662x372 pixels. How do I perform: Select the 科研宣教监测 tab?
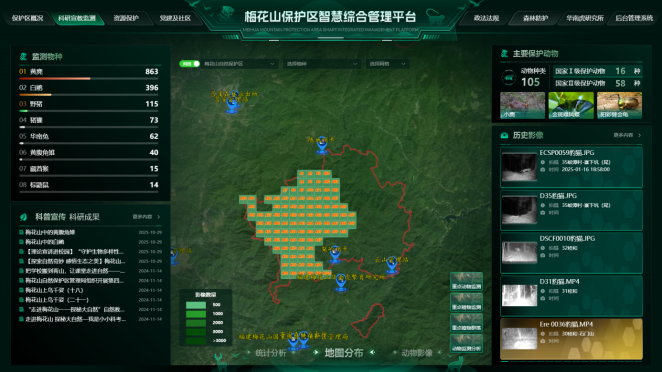[x=77, y=18]
